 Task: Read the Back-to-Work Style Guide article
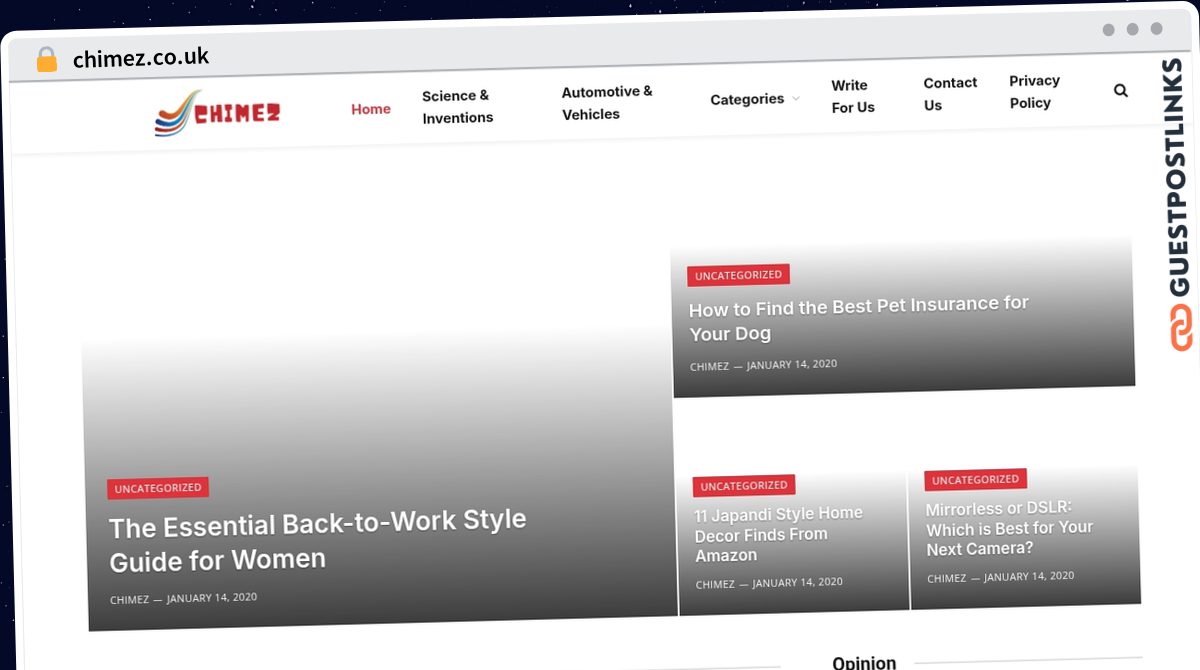[x=317, y=540]
